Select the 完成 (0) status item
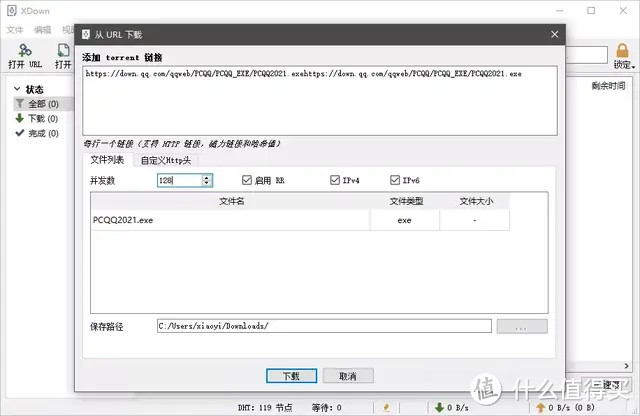Screen dimensions: 640x416 tap(38, 133)
